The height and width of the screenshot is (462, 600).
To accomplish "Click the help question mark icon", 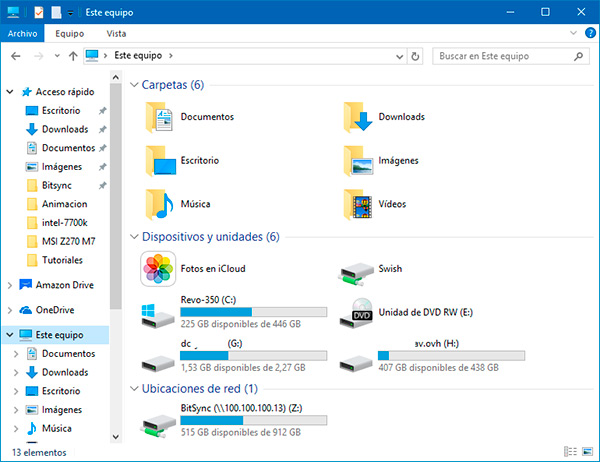I will pyautogui.click(x=588, y=33).
